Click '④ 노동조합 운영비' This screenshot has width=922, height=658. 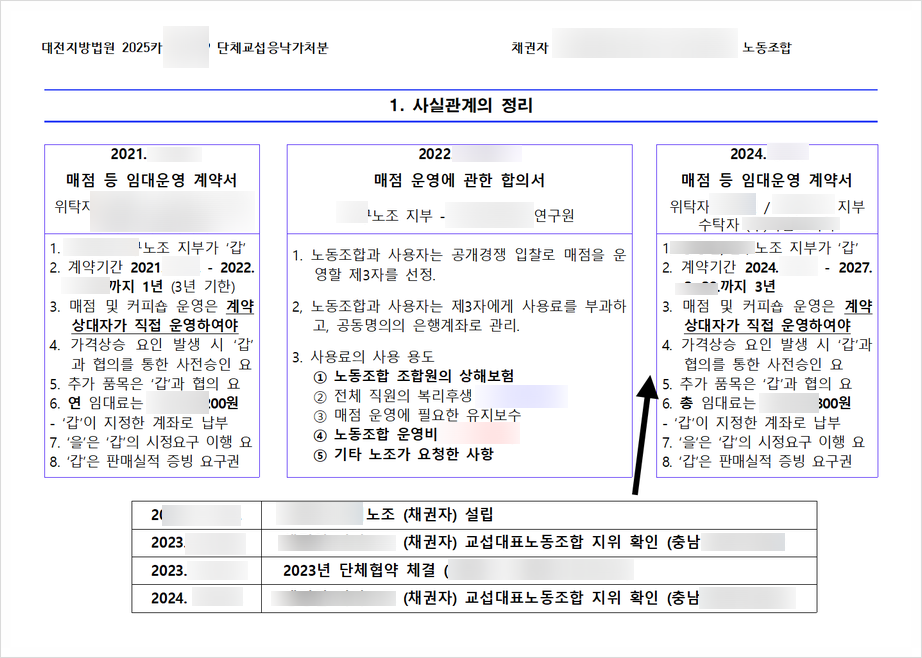(375, 435)
